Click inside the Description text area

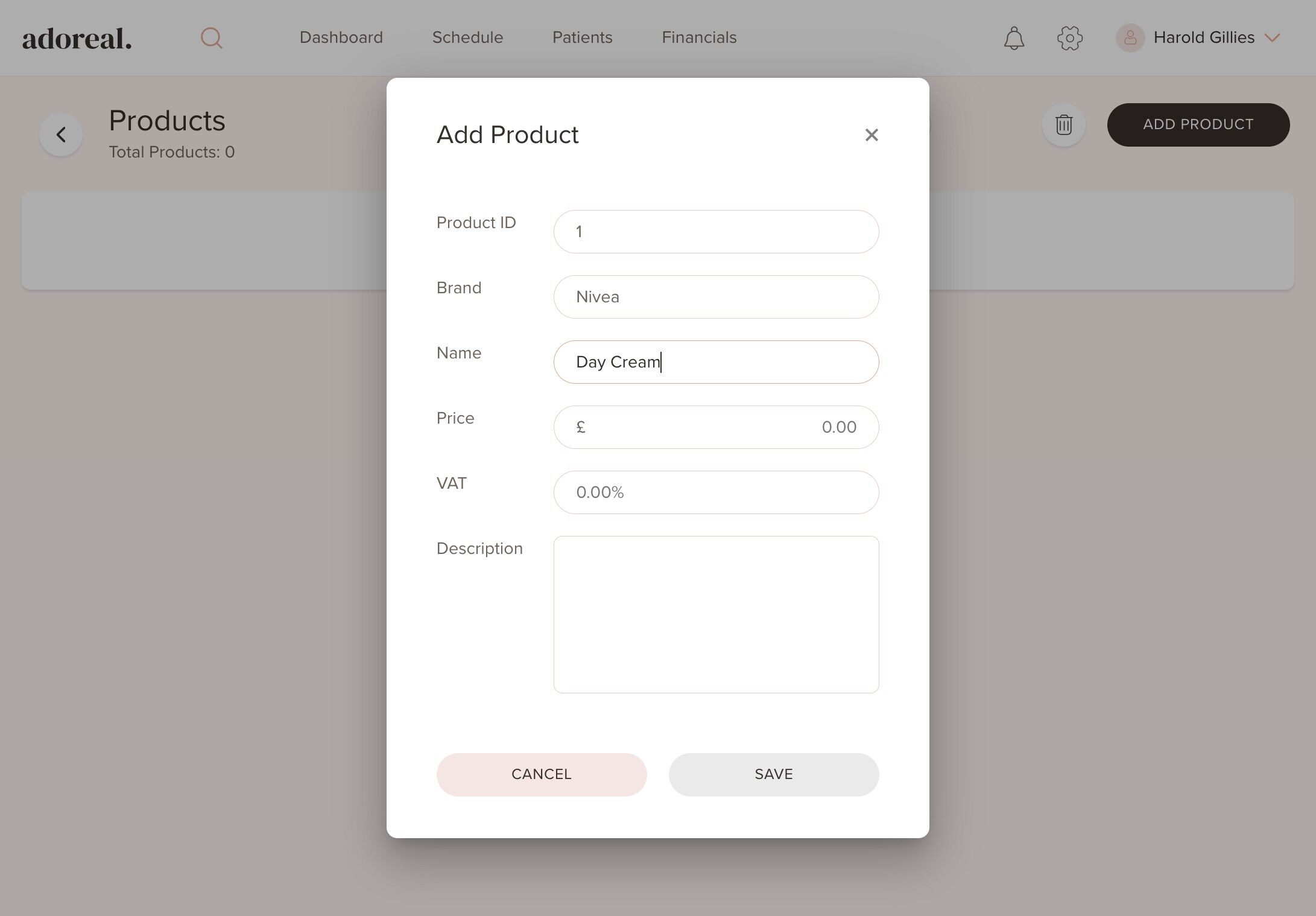(x=716, y=614)
